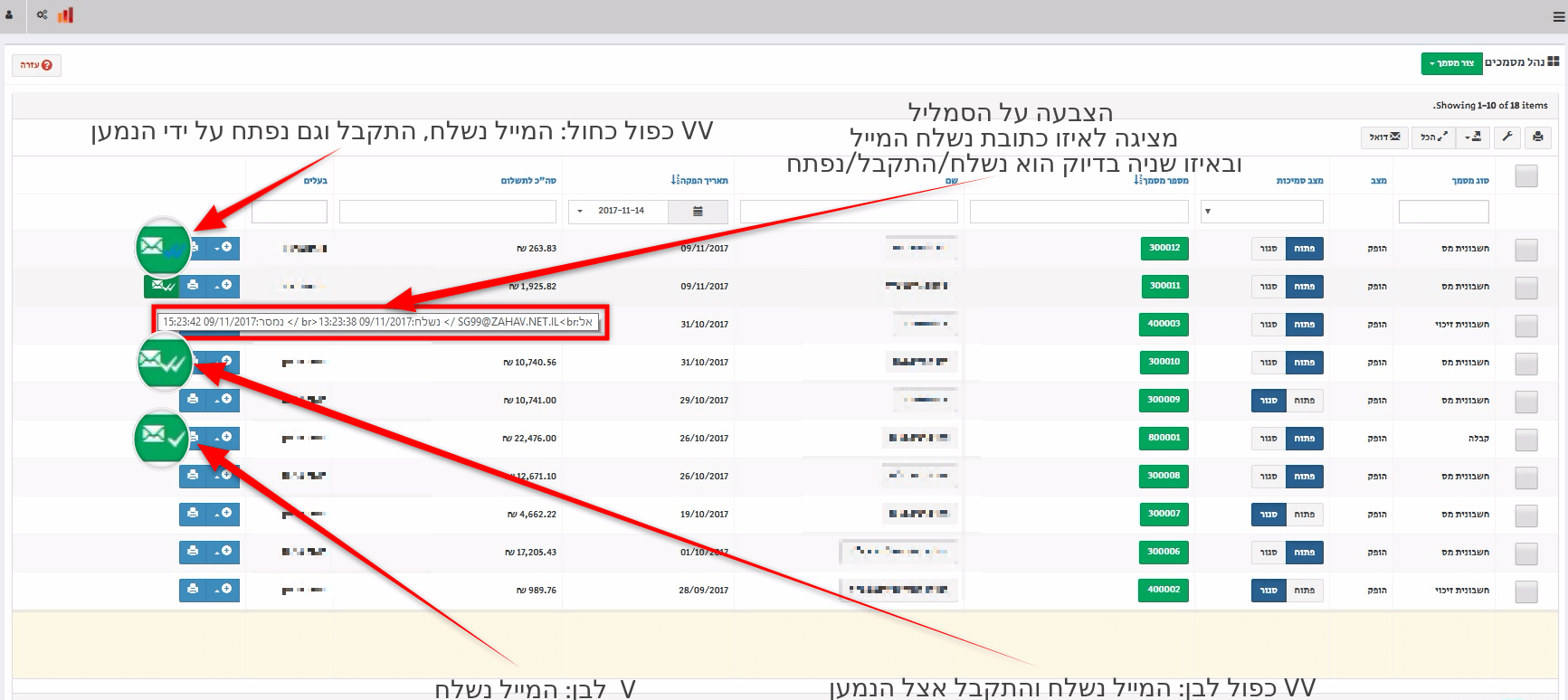
Task: Check the row checkbox for document 300010
Action: (1526, 364)
